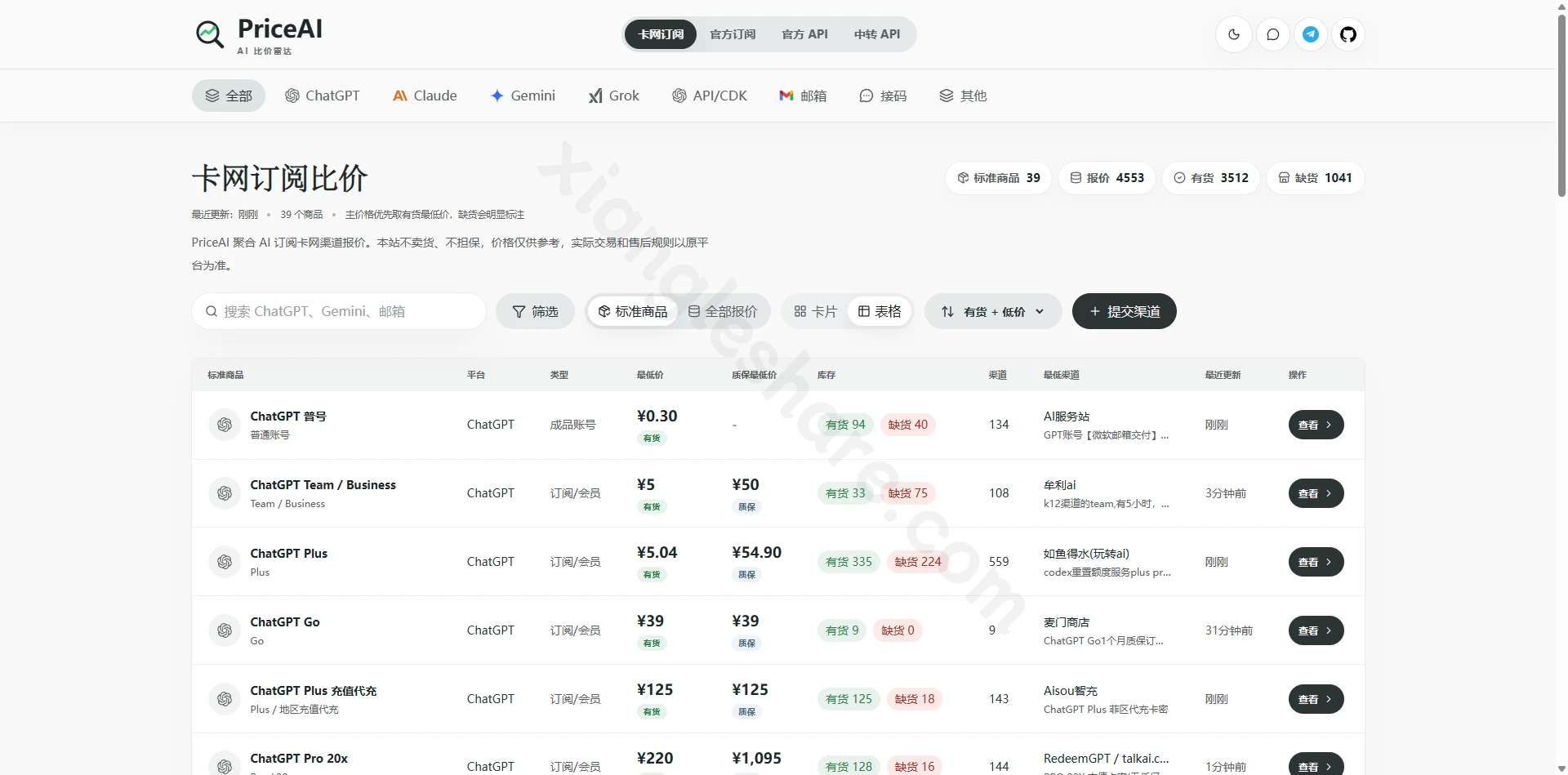Click the 标准商品 39 stat badge

click(x=999, y=178)
